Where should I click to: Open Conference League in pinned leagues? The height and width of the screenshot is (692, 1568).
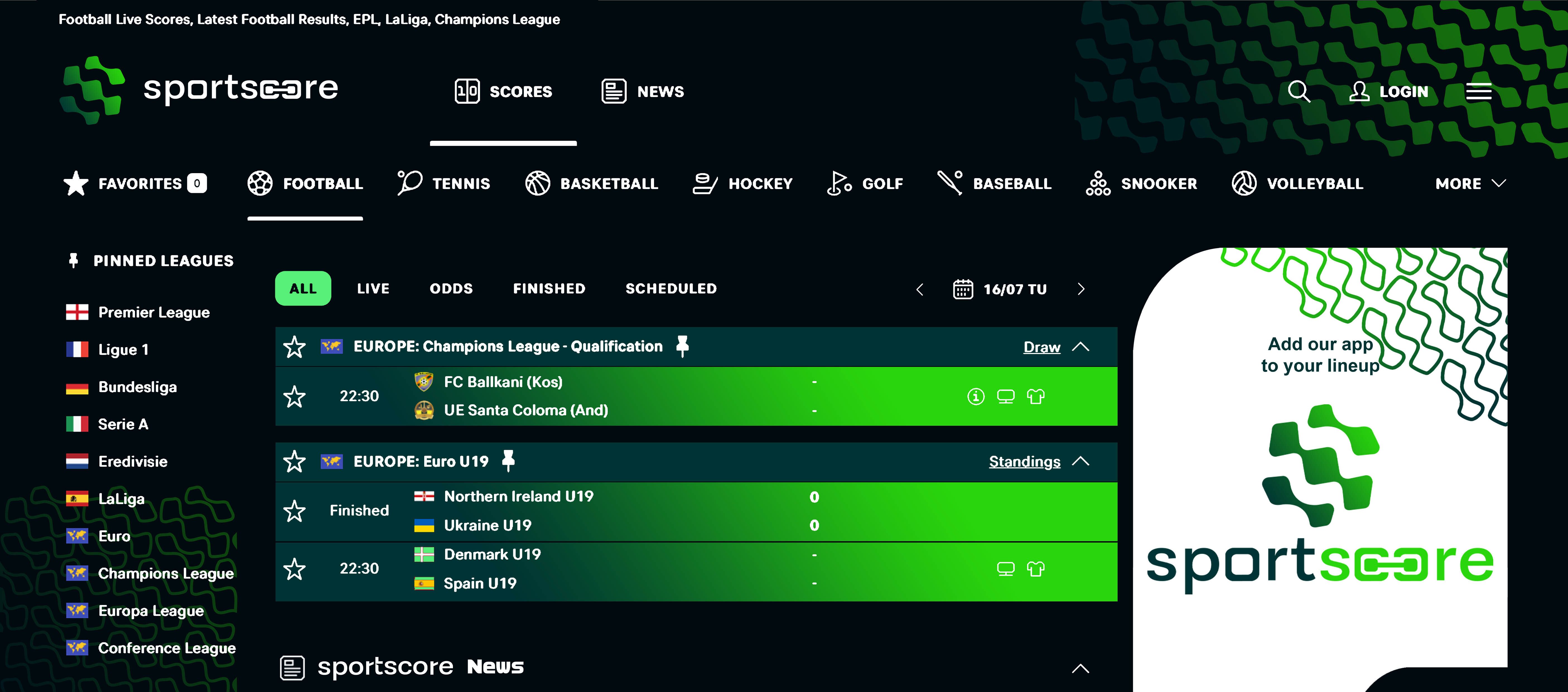[150, 648]
